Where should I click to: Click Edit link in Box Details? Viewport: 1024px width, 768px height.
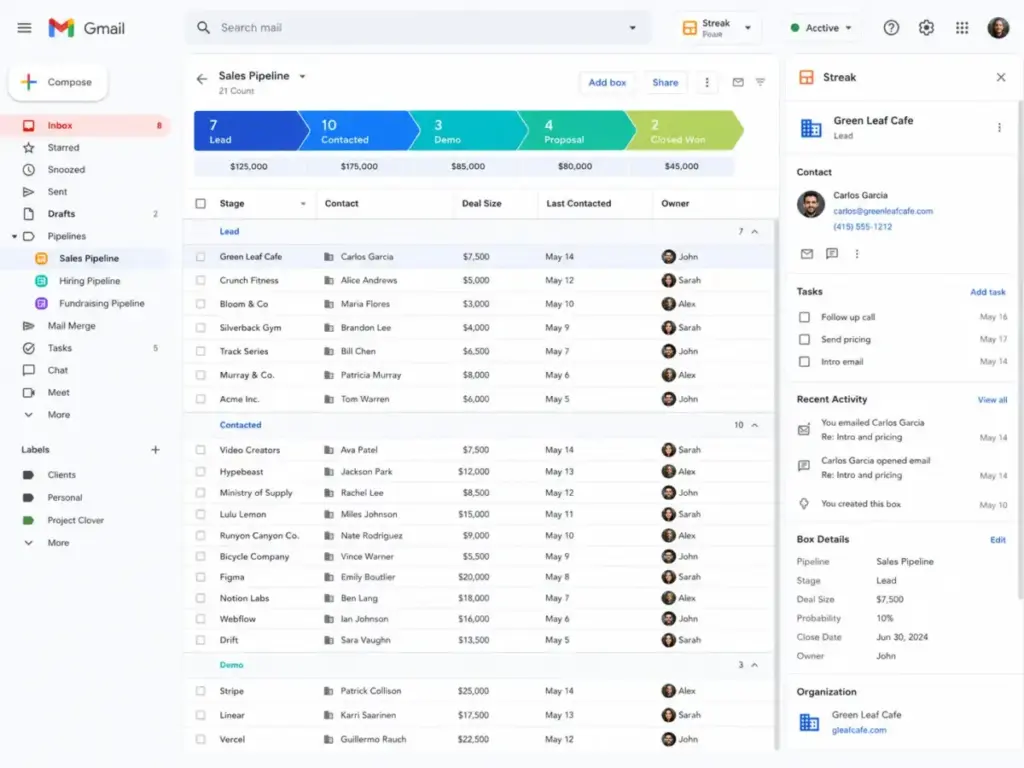click(x=997, y=540)
